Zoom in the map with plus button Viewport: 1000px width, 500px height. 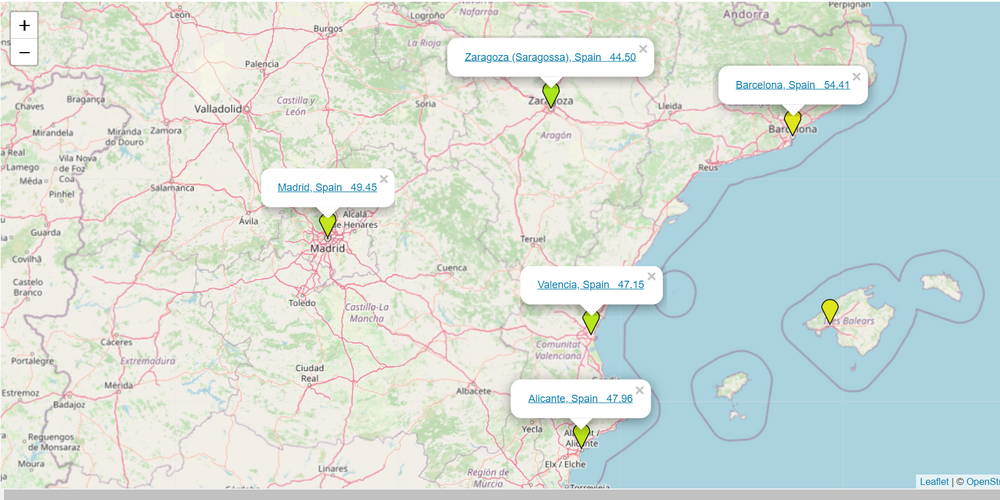coord(24,26)
